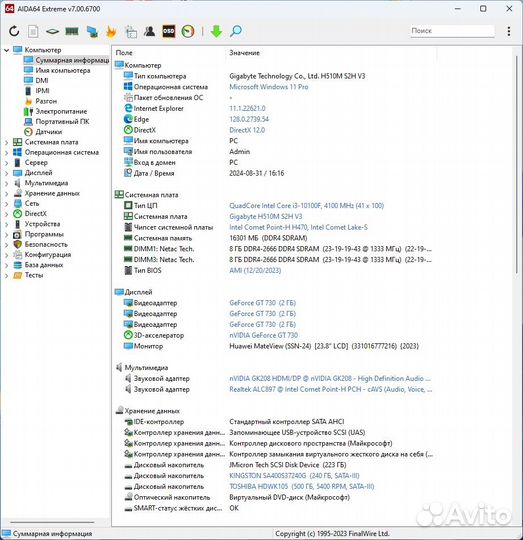The height and width of the screenshot is (540, 523).
Task: Click the green download arrow icon
Action: click(216, 31)
